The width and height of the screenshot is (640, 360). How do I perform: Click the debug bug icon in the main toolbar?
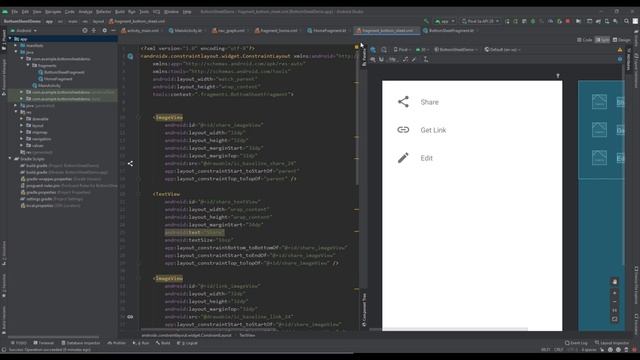(533, 21)
